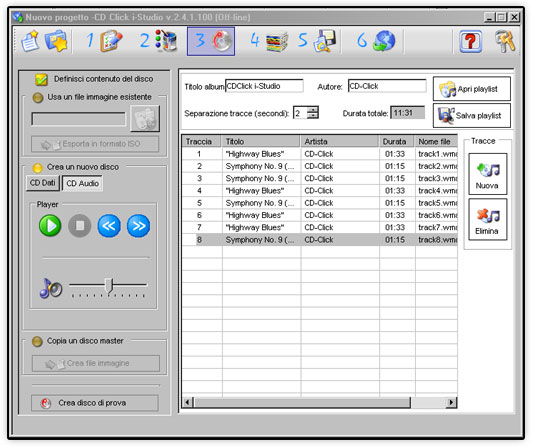Viewport: 533px width, 447px height.
Task: Sort by Traccia column header
Action: pyautogui.click(x=202, y=141)
